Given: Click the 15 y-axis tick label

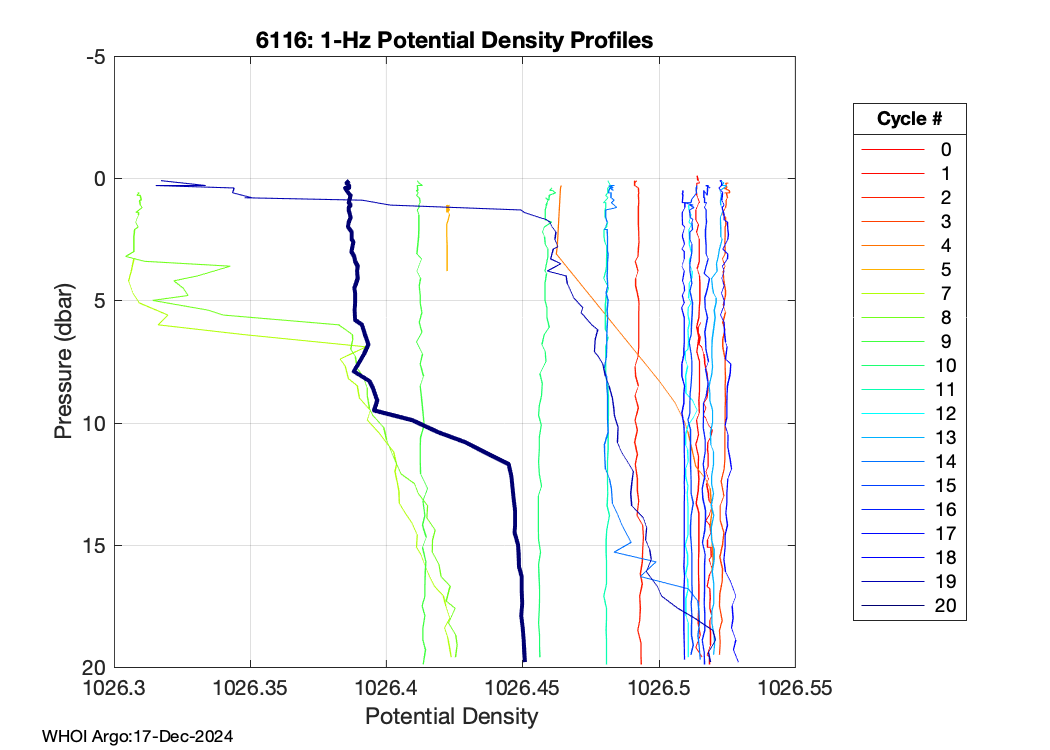Looking at the screenshot, I should [96, 546].
